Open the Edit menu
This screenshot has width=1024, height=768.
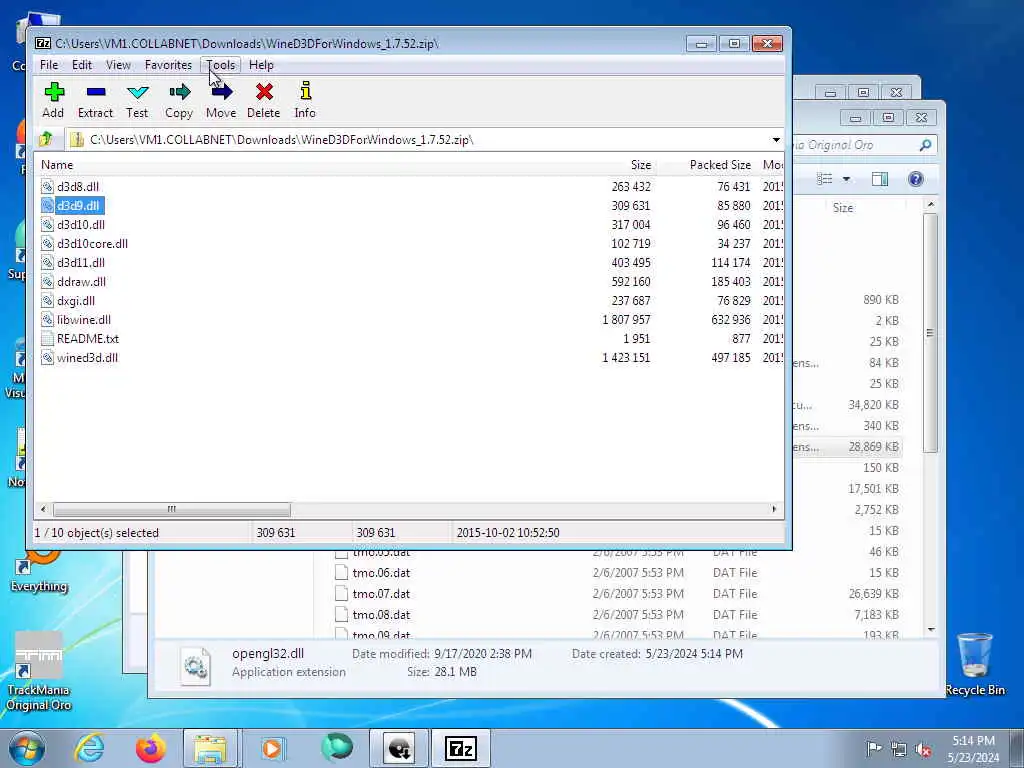[x=82, y=65]
